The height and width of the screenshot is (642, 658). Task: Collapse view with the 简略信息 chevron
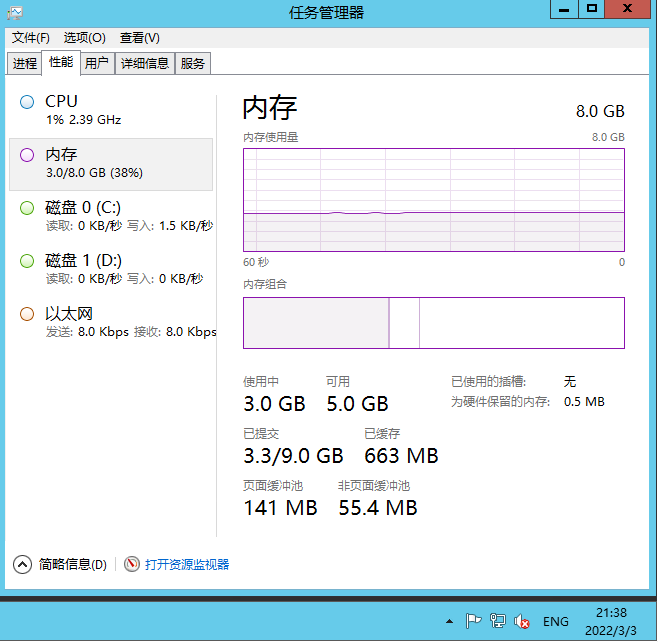coord(22,564)
